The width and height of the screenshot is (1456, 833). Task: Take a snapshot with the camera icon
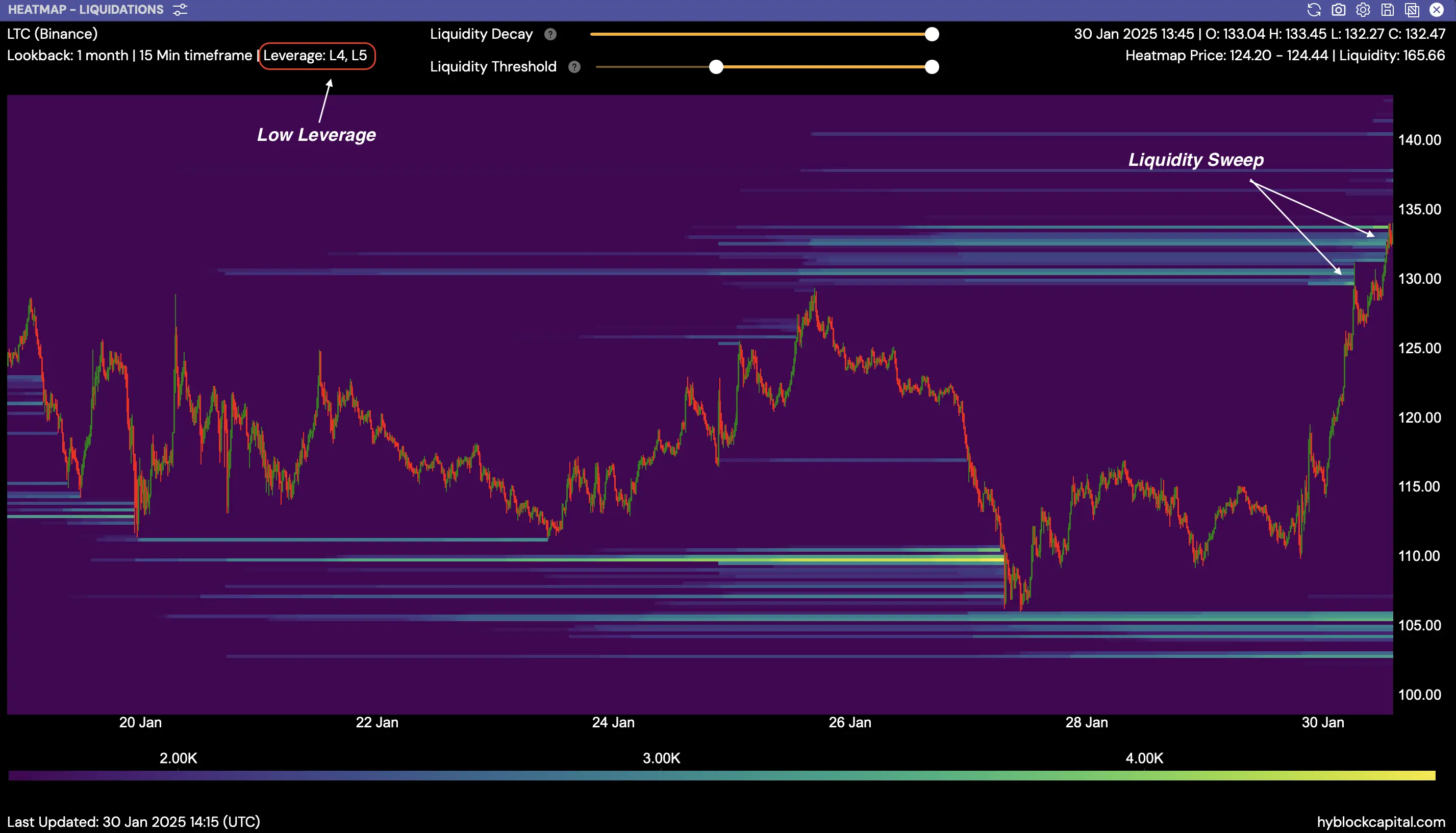coord(1338,10)
